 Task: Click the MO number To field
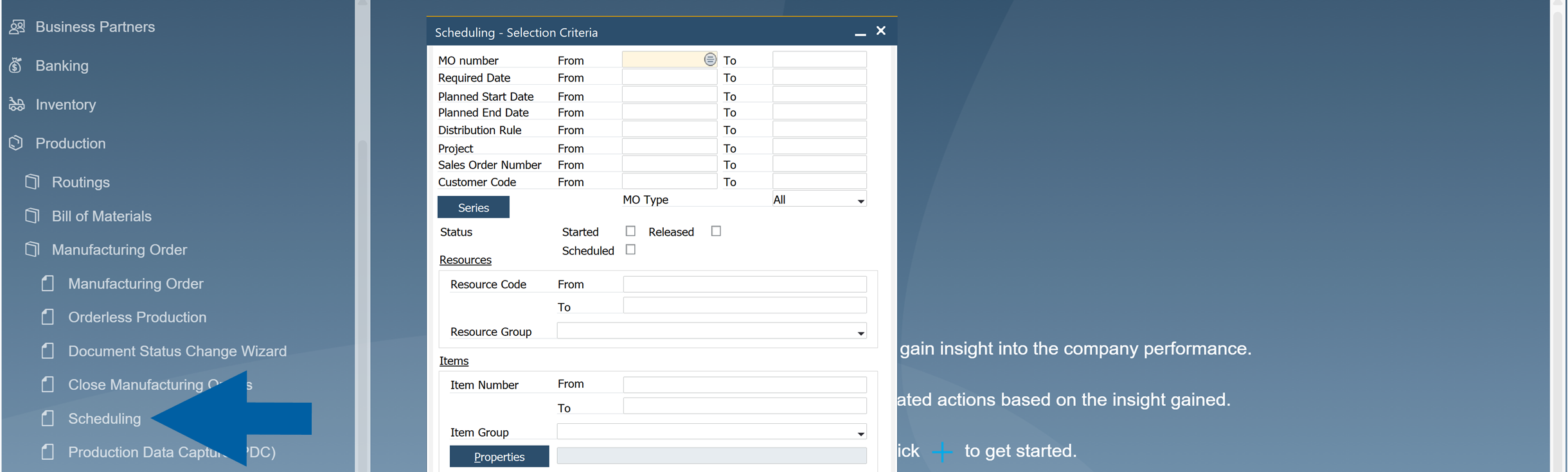[819, 60]
